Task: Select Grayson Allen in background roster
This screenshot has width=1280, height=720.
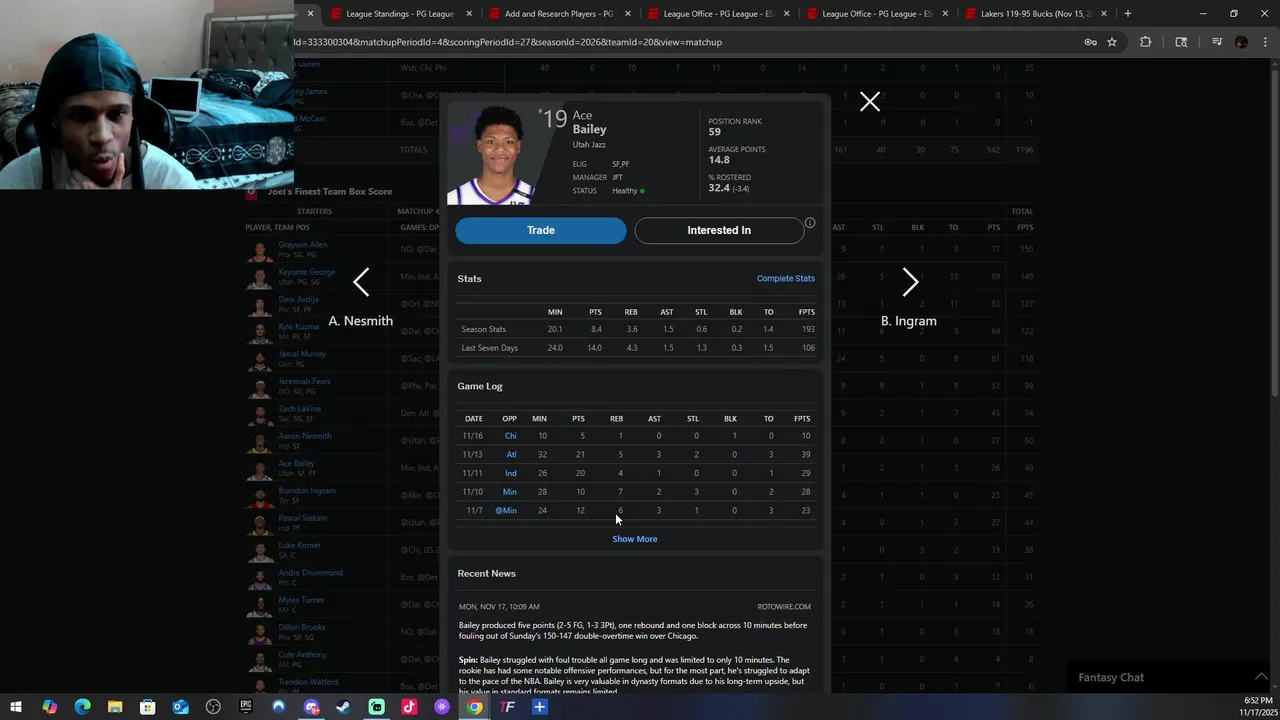Action: 303,245
